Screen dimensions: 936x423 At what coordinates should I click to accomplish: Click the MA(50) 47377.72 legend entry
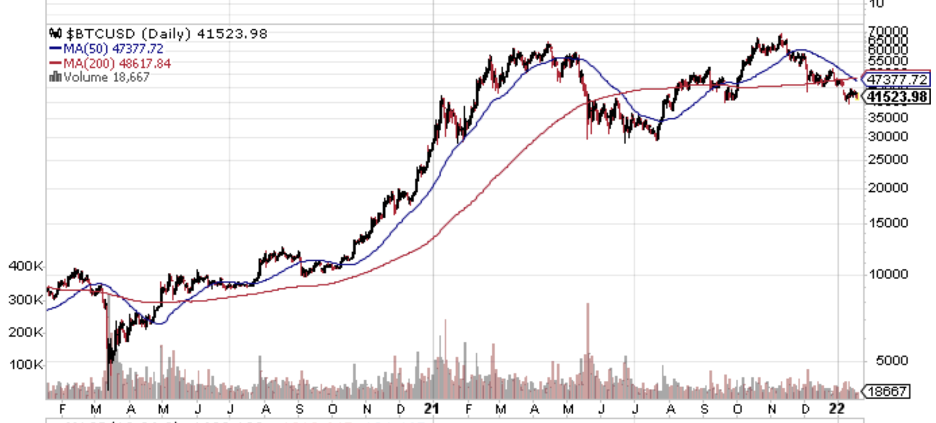[113, 49]
